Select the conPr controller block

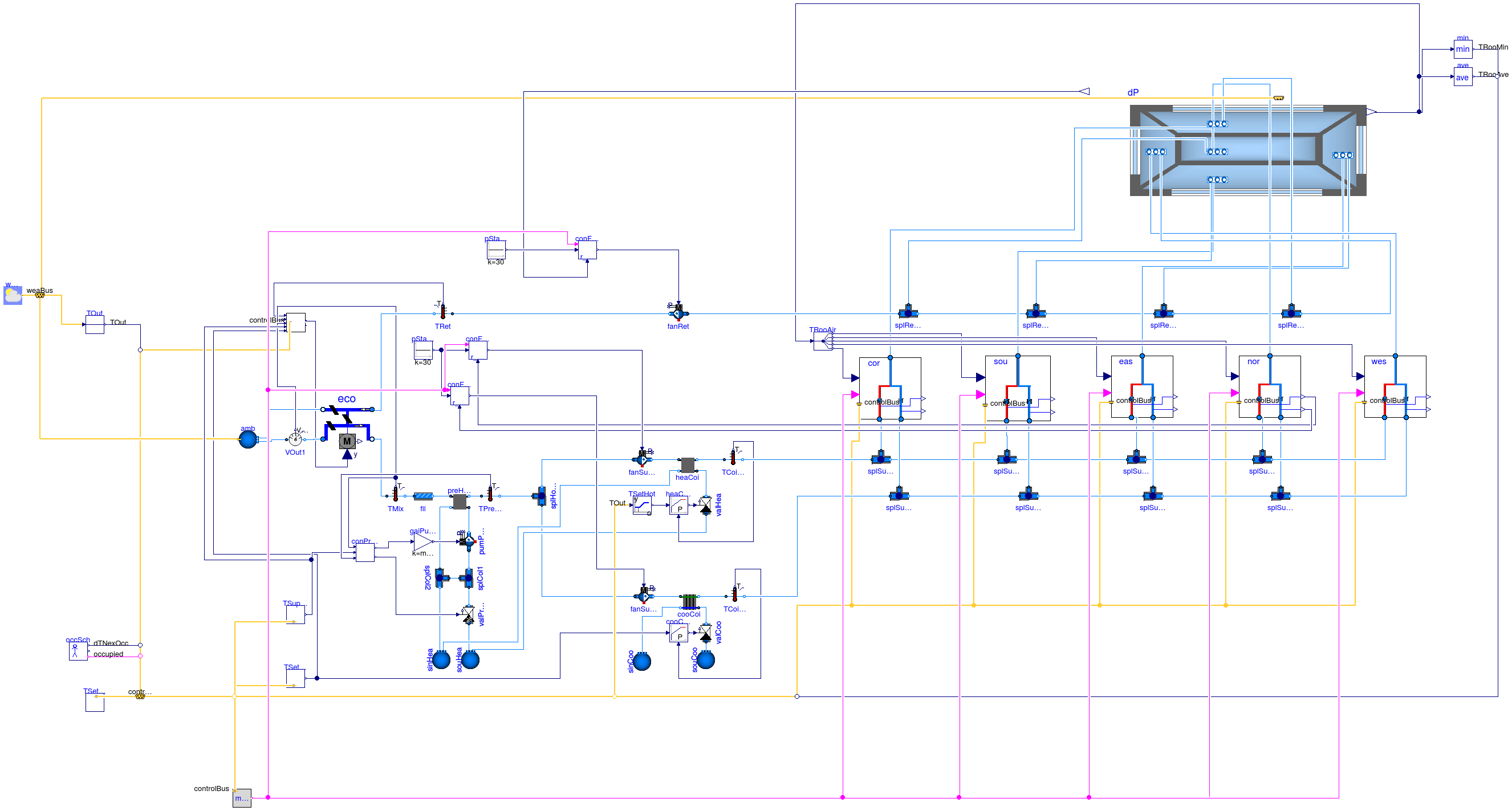tap(365, 552)
